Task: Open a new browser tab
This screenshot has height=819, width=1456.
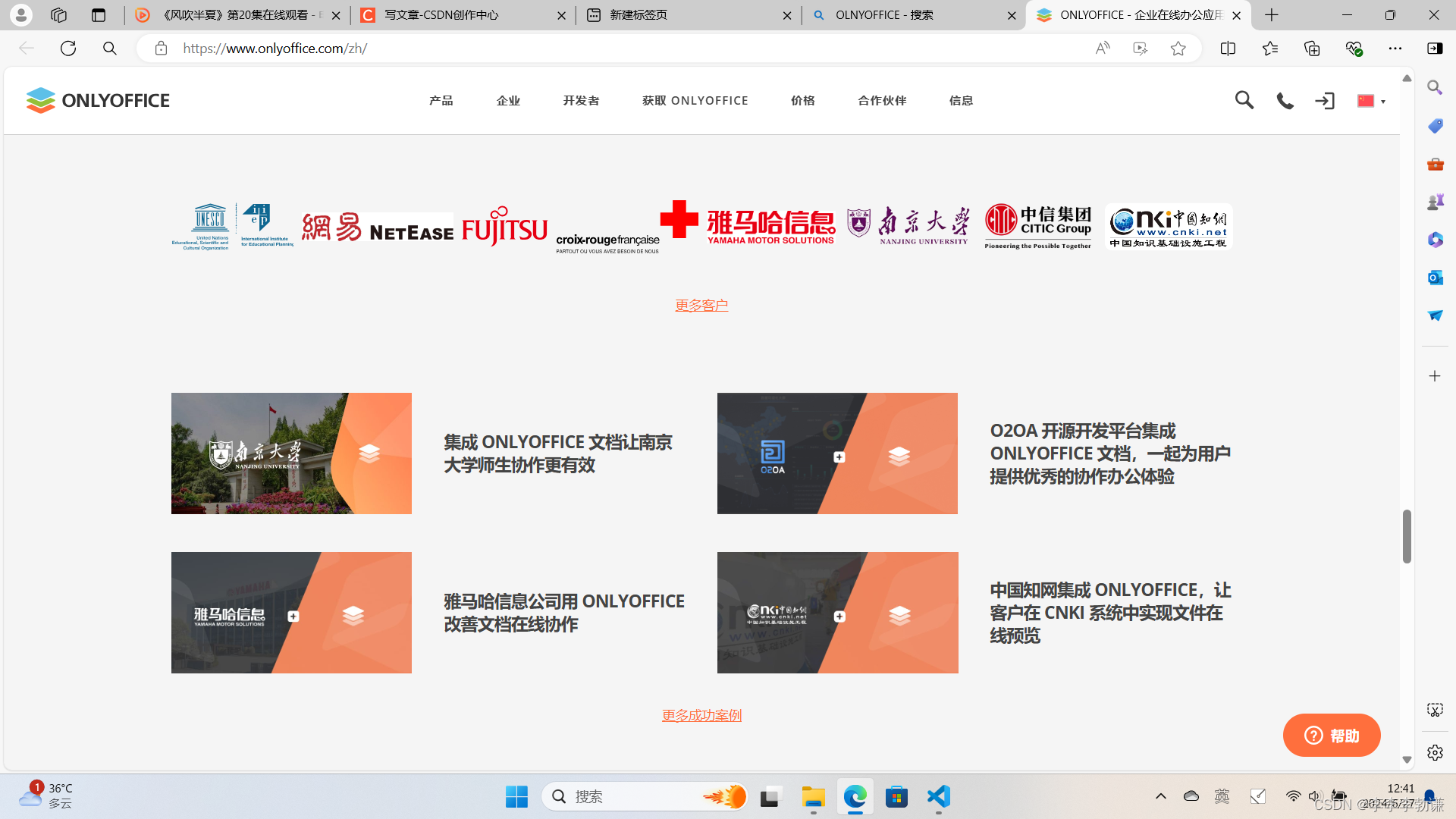Action: click(x=1272, y=15)
